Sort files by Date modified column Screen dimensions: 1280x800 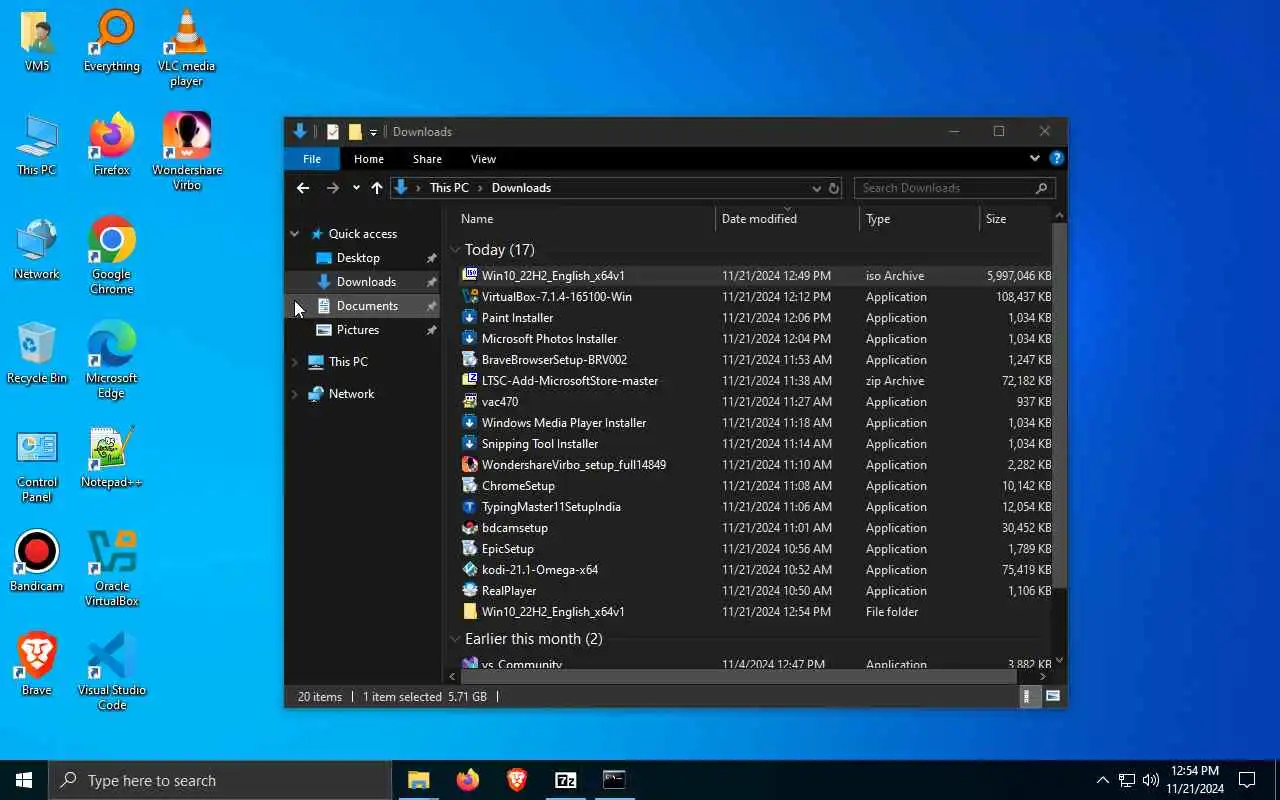pos(788,219)
